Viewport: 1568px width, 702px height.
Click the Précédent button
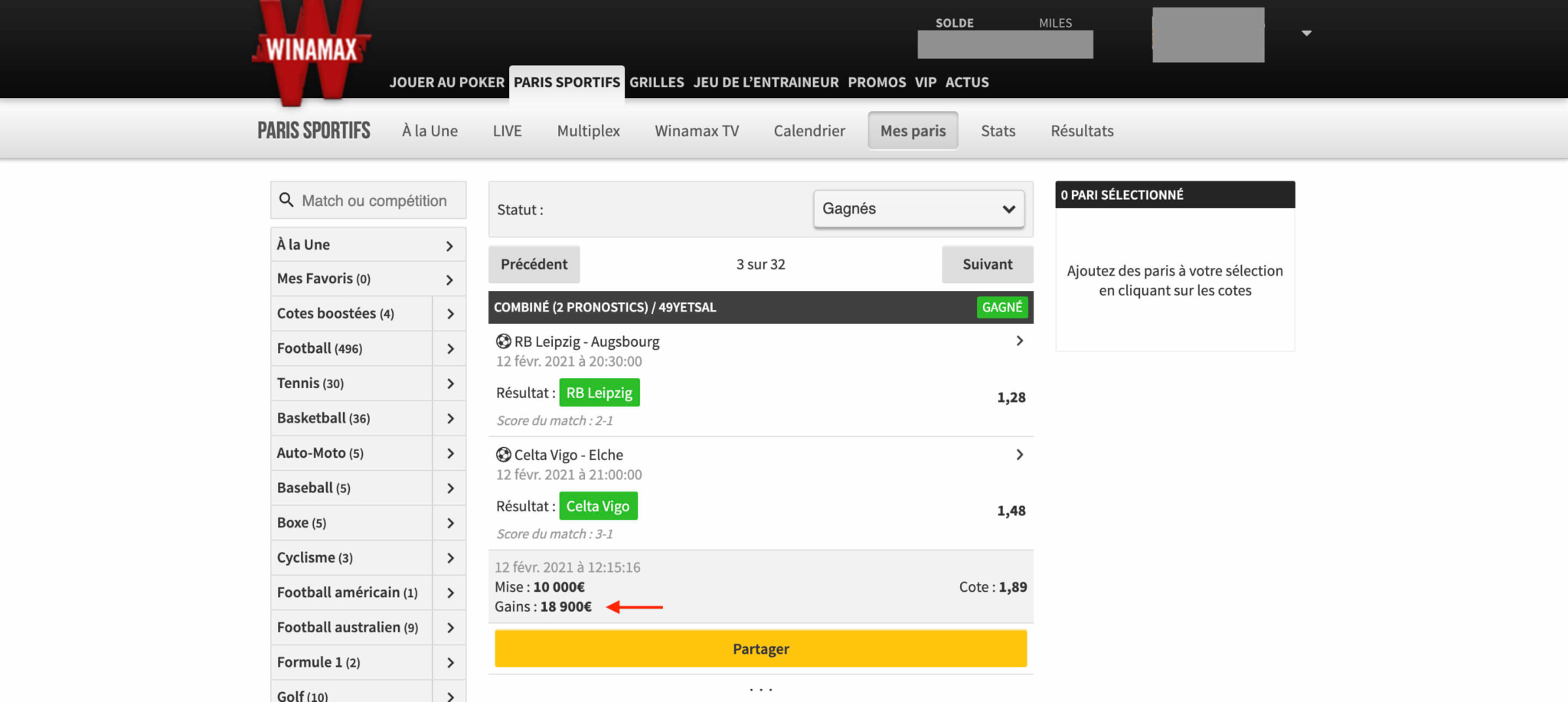[534, 264]
